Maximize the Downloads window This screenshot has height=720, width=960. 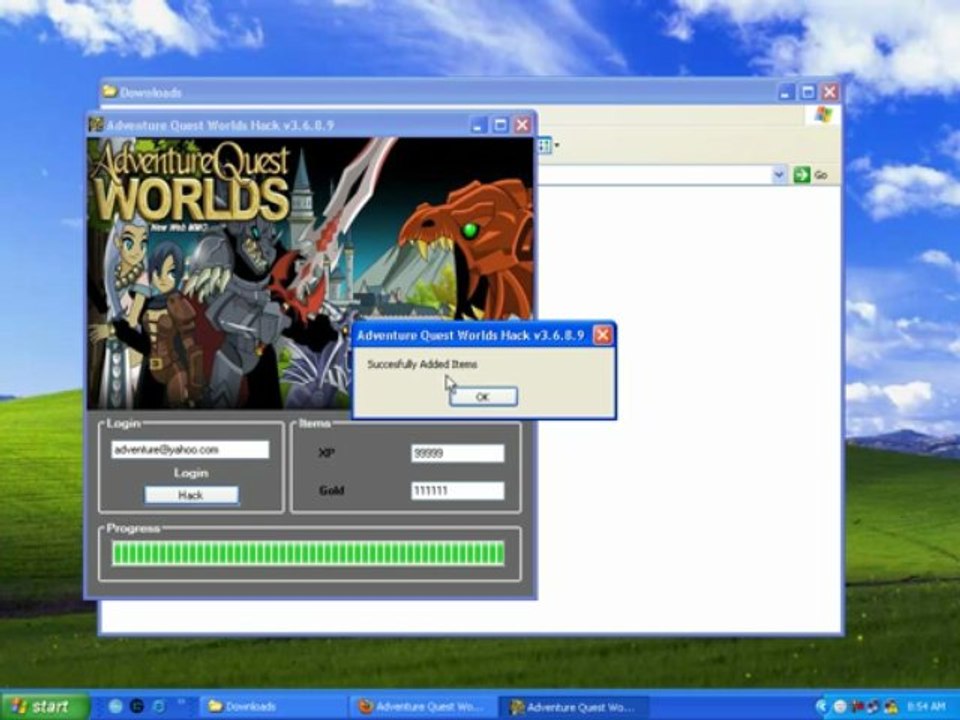pyautogui.click(x=808, y=92)
